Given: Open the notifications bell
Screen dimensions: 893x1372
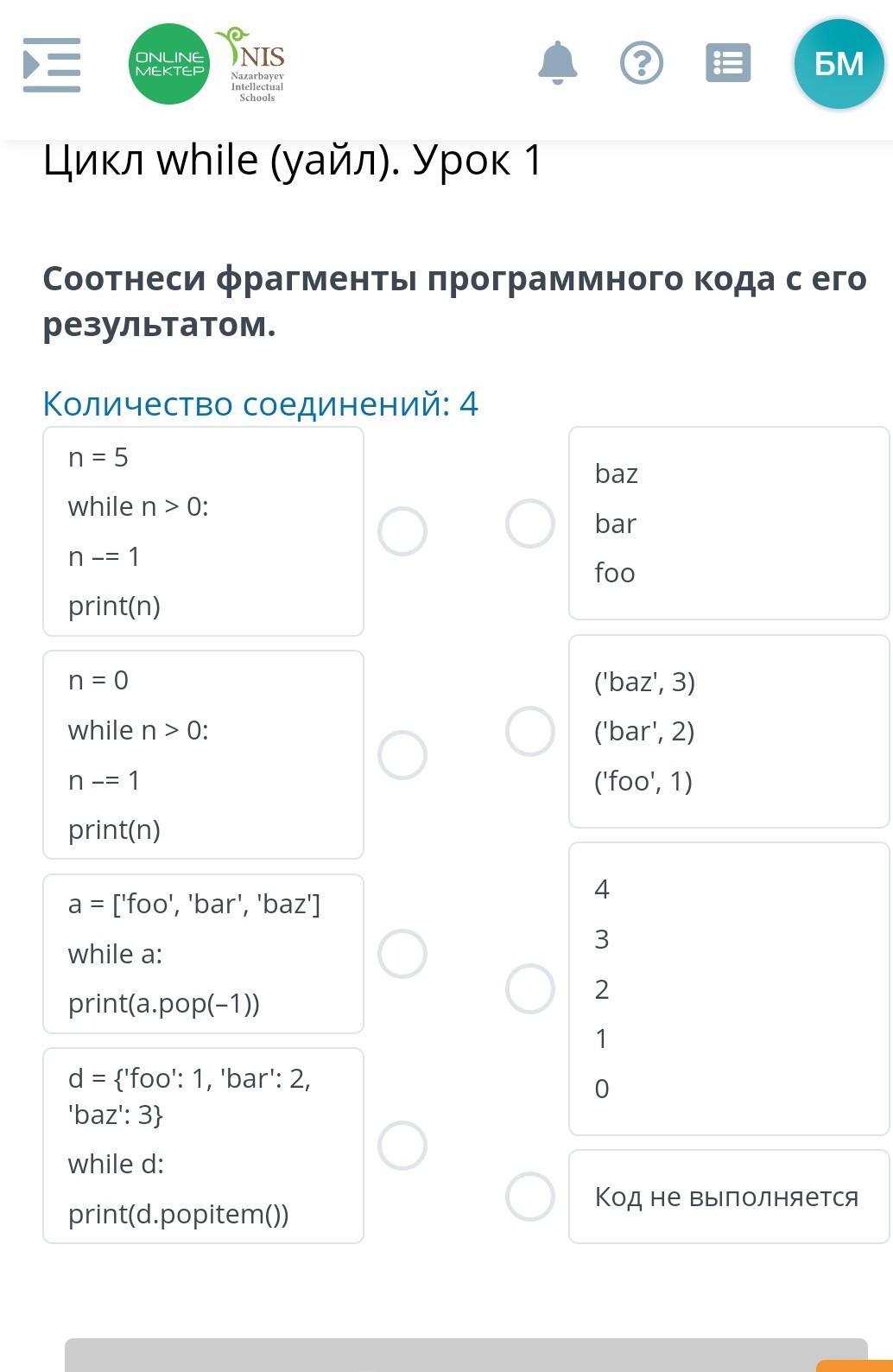Looking at the screenshot, I should 557,63.
